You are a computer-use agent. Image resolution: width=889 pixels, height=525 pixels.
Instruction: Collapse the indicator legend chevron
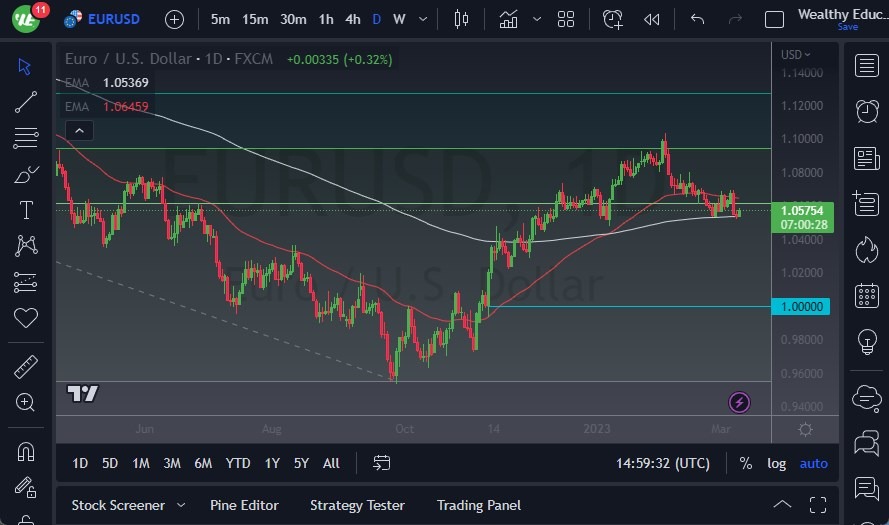pos(79,130)
